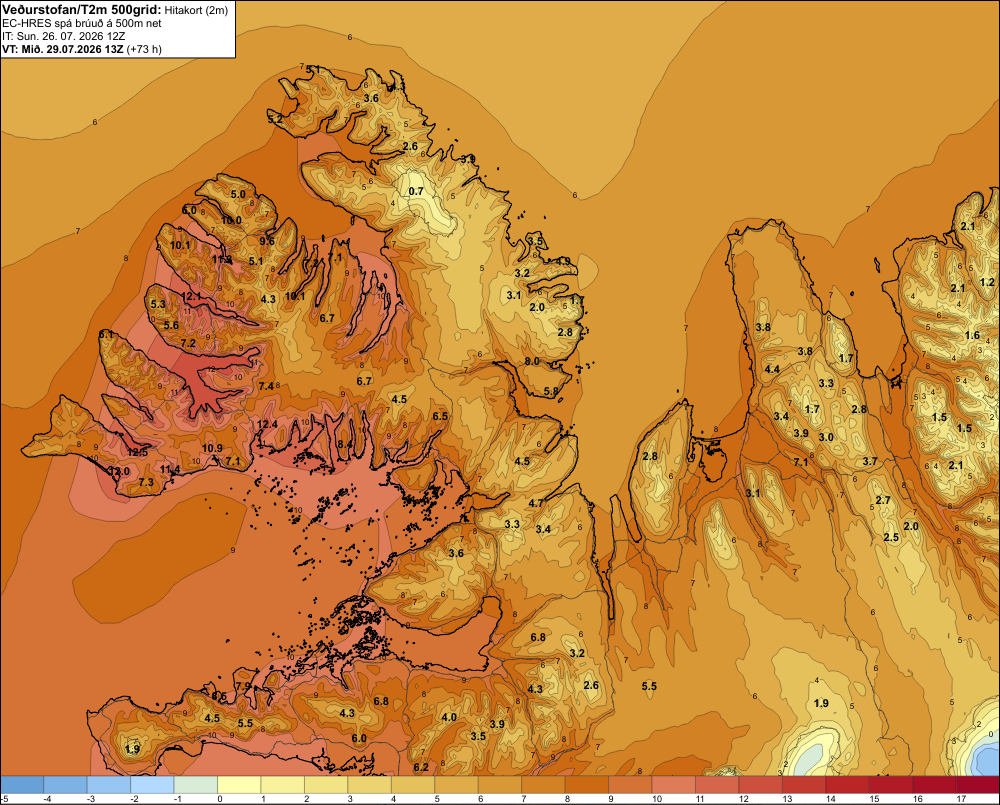Select the color scale swatch between 5 and 6
1000x805 pixels.
coord(457,784)
